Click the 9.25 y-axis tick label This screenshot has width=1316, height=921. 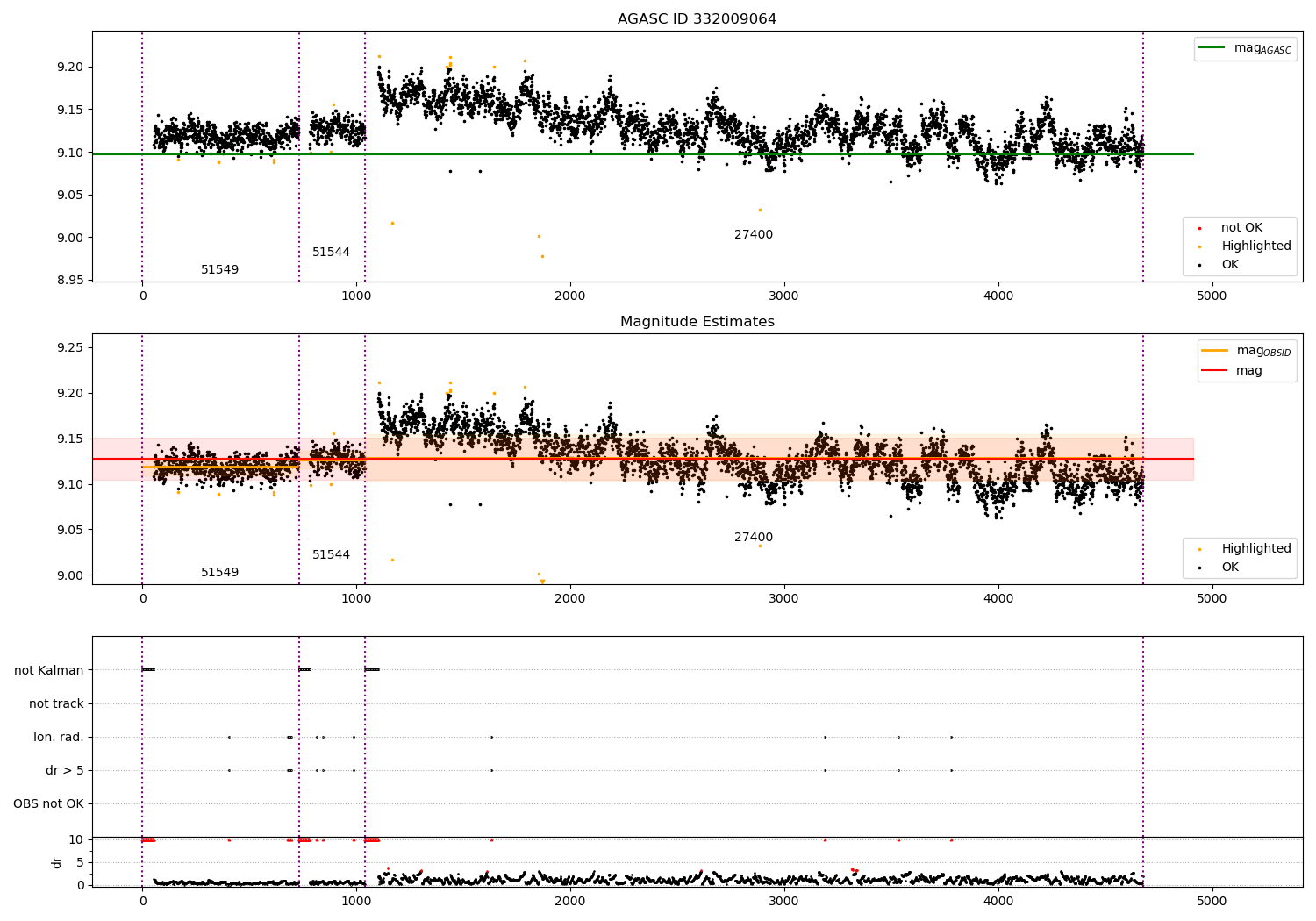pos(68,348)
